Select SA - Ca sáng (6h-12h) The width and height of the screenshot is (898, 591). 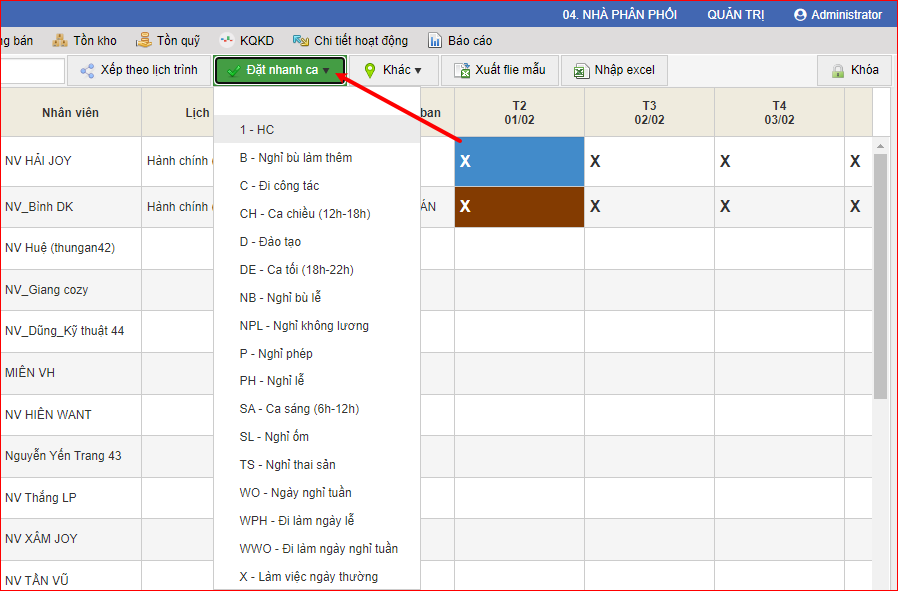tap(317, 408)
